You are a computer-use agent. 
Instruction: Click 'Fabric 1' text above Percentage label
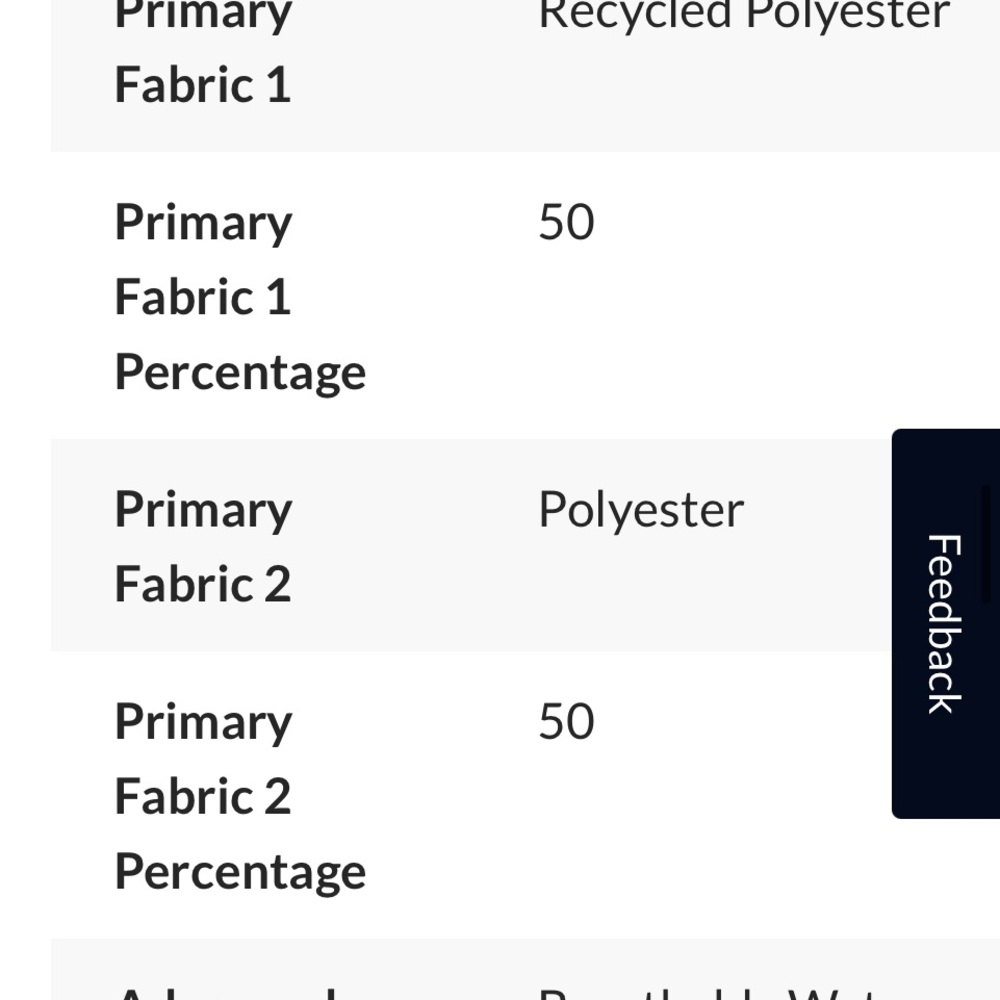(203, 297)
